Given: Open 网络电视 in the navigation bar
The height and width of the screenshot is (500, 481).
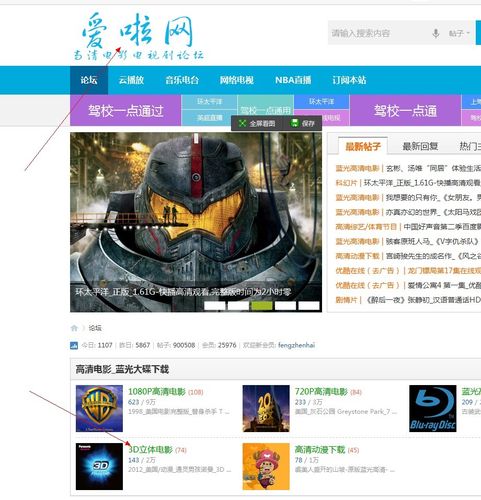Looking at the screenshot, I should (x=237, y=80).
